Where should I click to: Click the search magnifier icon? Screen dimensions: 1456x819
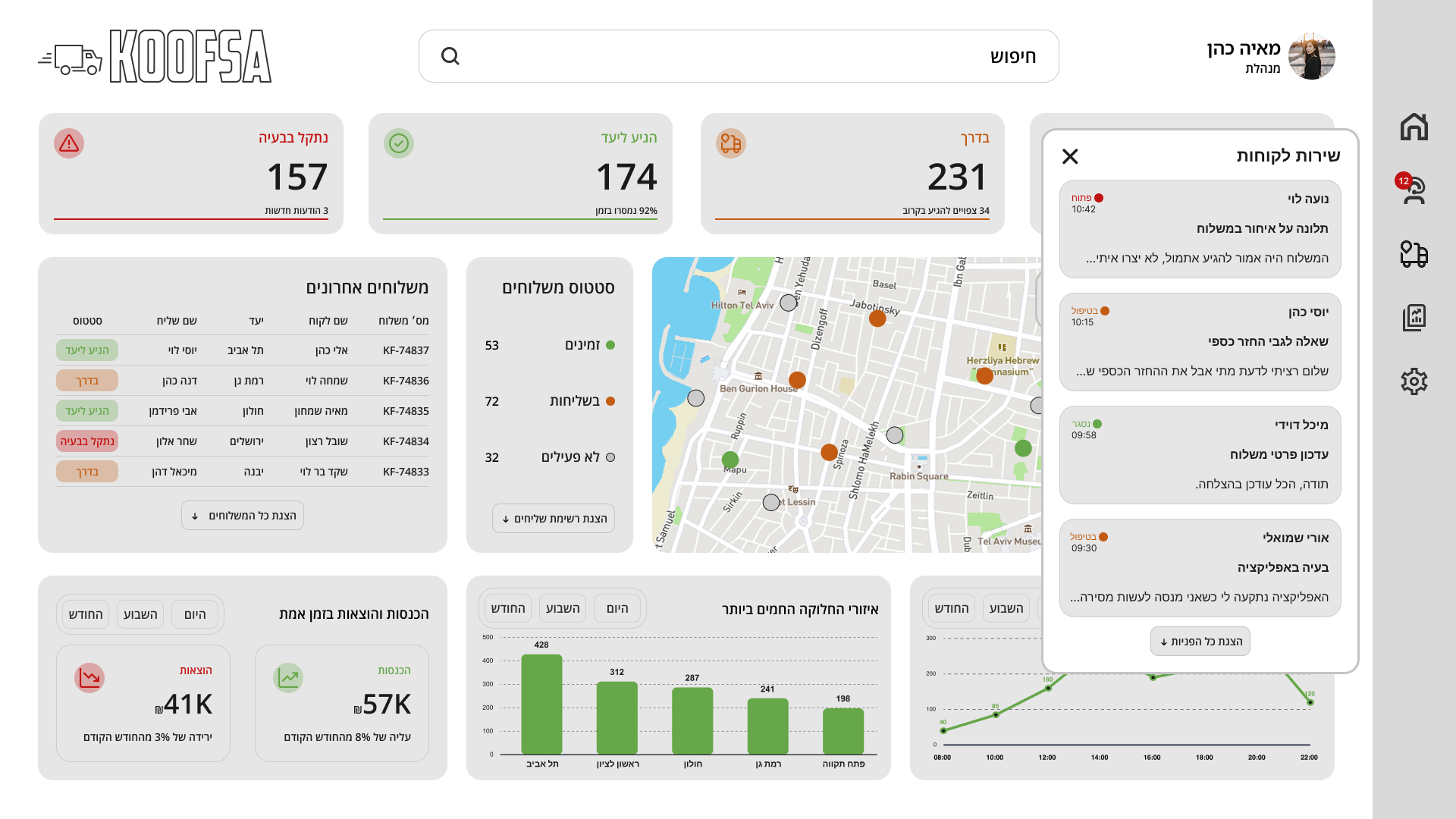(450, 56)
